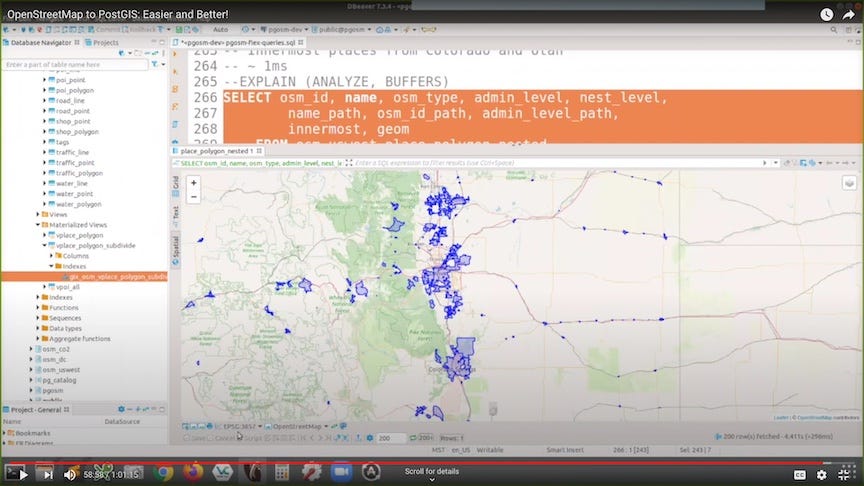Open the calculator icon in the taskbar

tap(282, 473)
